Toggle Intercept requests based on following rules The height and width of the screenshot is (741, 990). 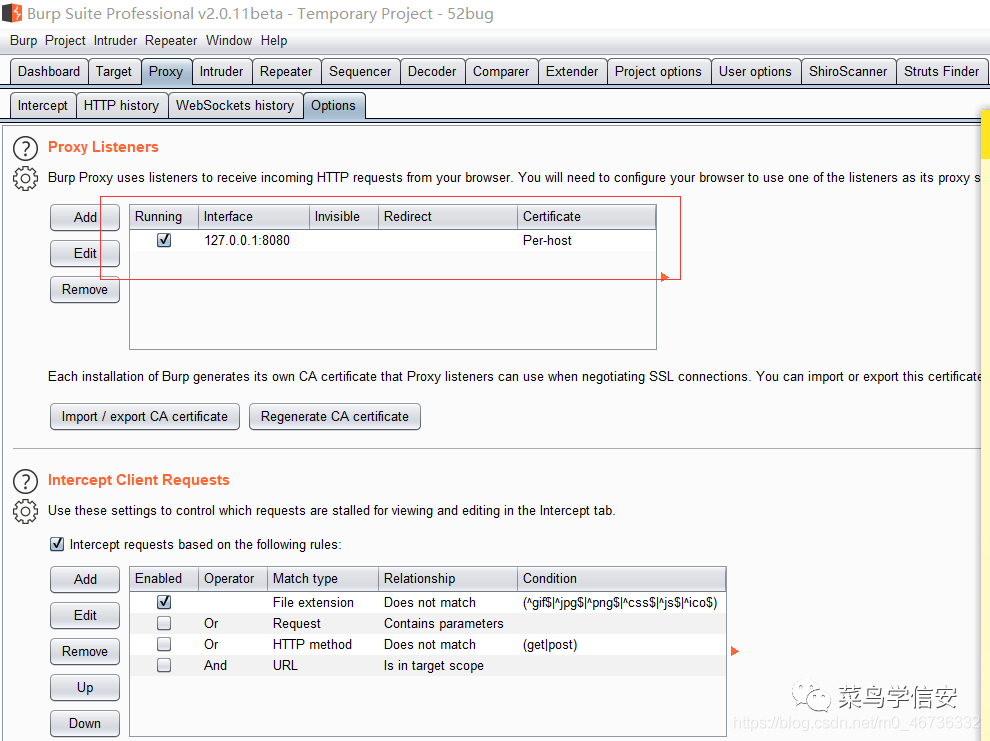[x=57, y=544]
